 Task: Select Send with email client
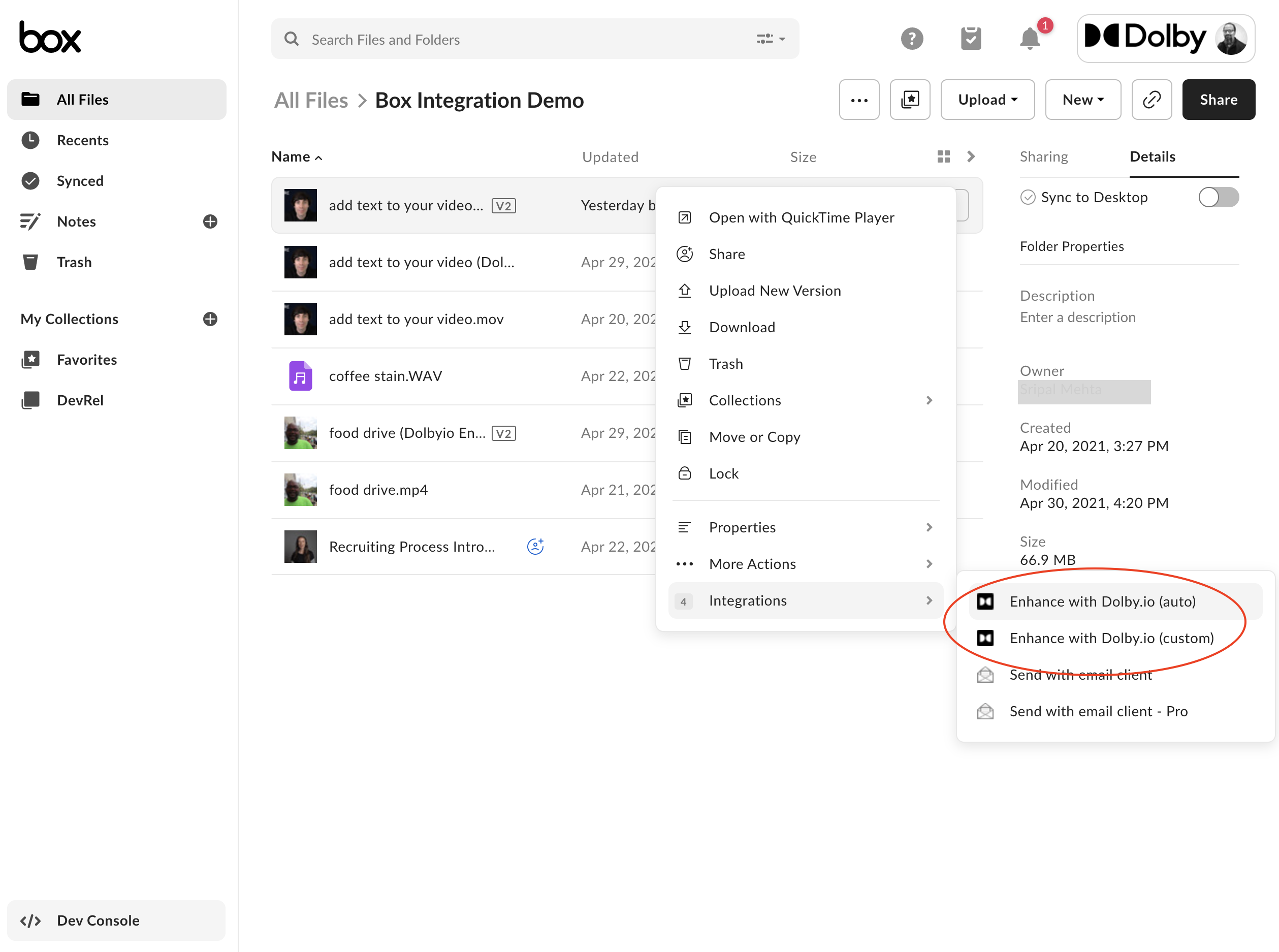[1115, 675]
